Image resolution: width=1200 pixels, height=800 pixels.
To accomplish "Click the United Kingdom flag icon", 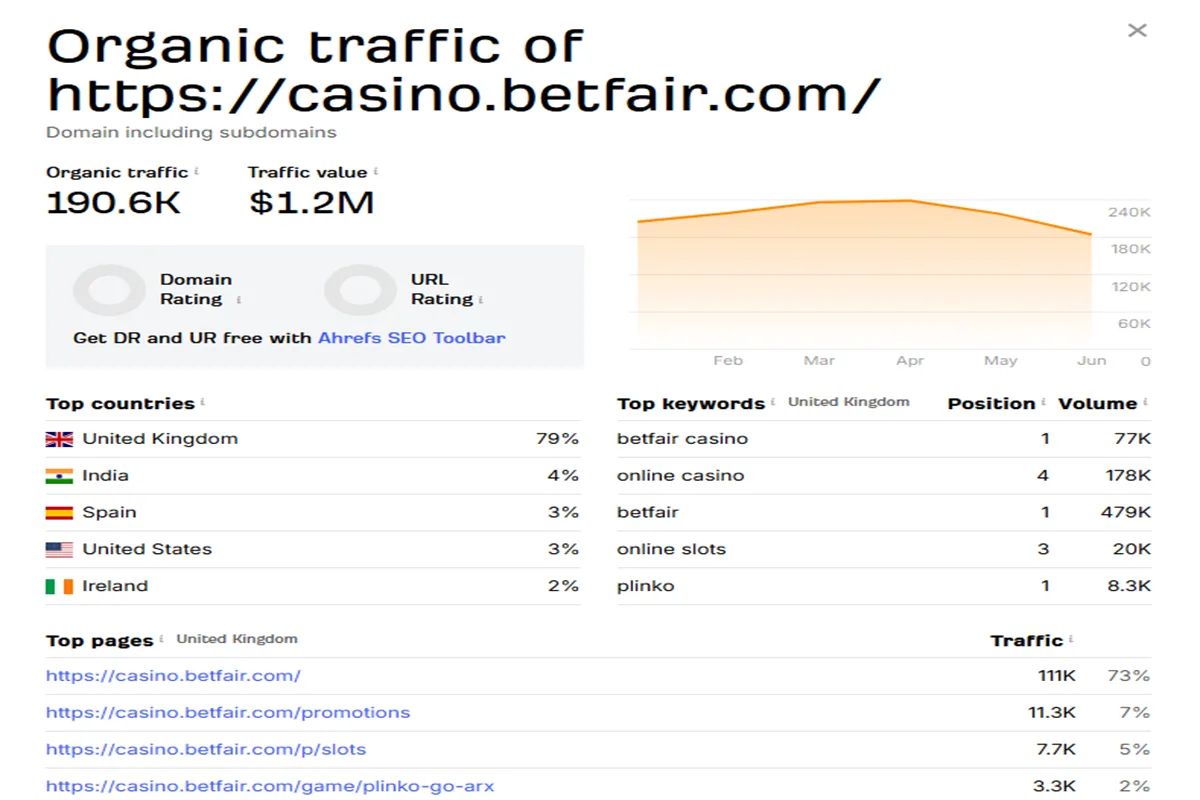I will tap(59, 439).
